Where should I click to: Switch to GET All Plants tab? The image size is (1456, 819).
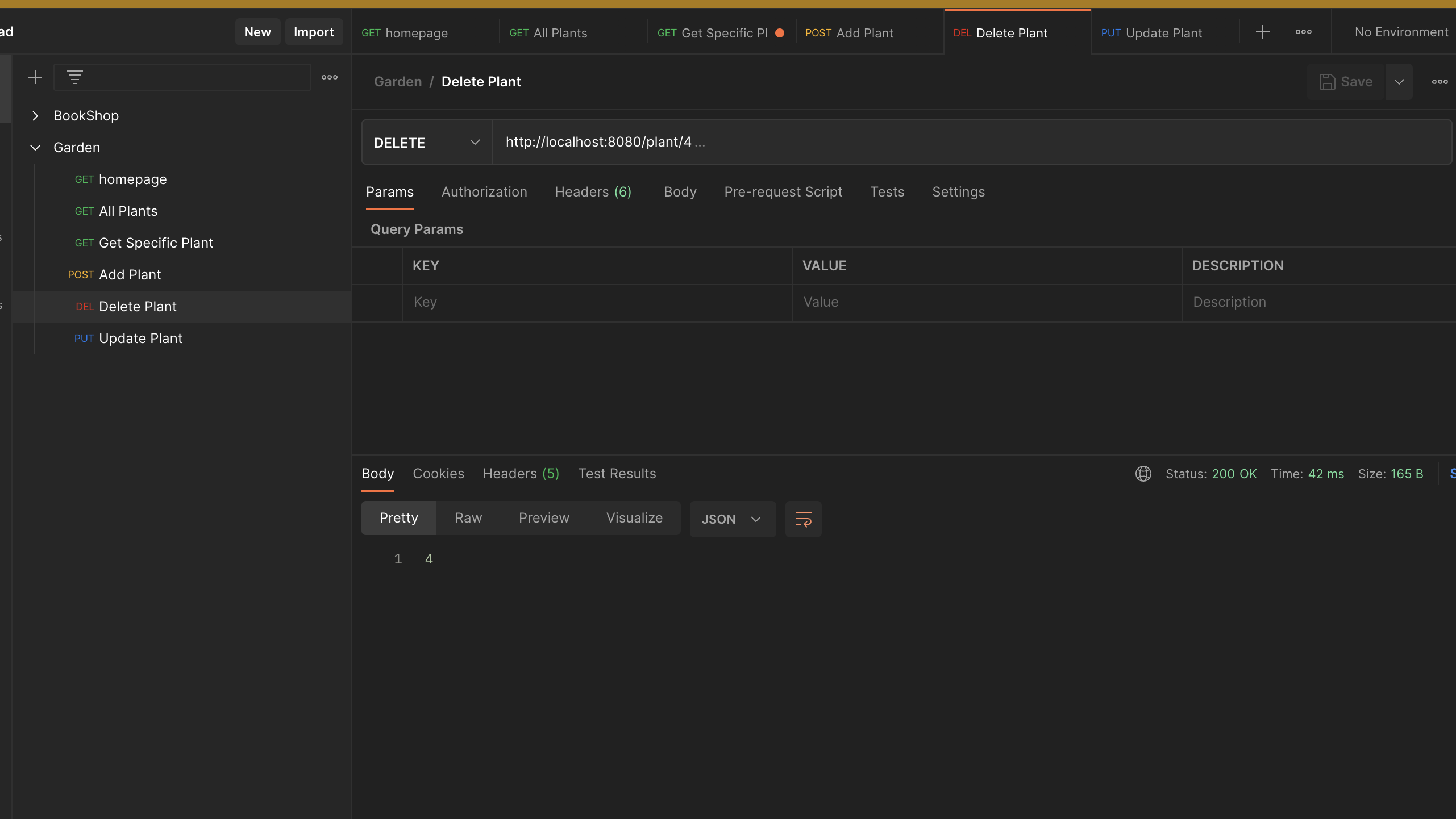[573, 33]
